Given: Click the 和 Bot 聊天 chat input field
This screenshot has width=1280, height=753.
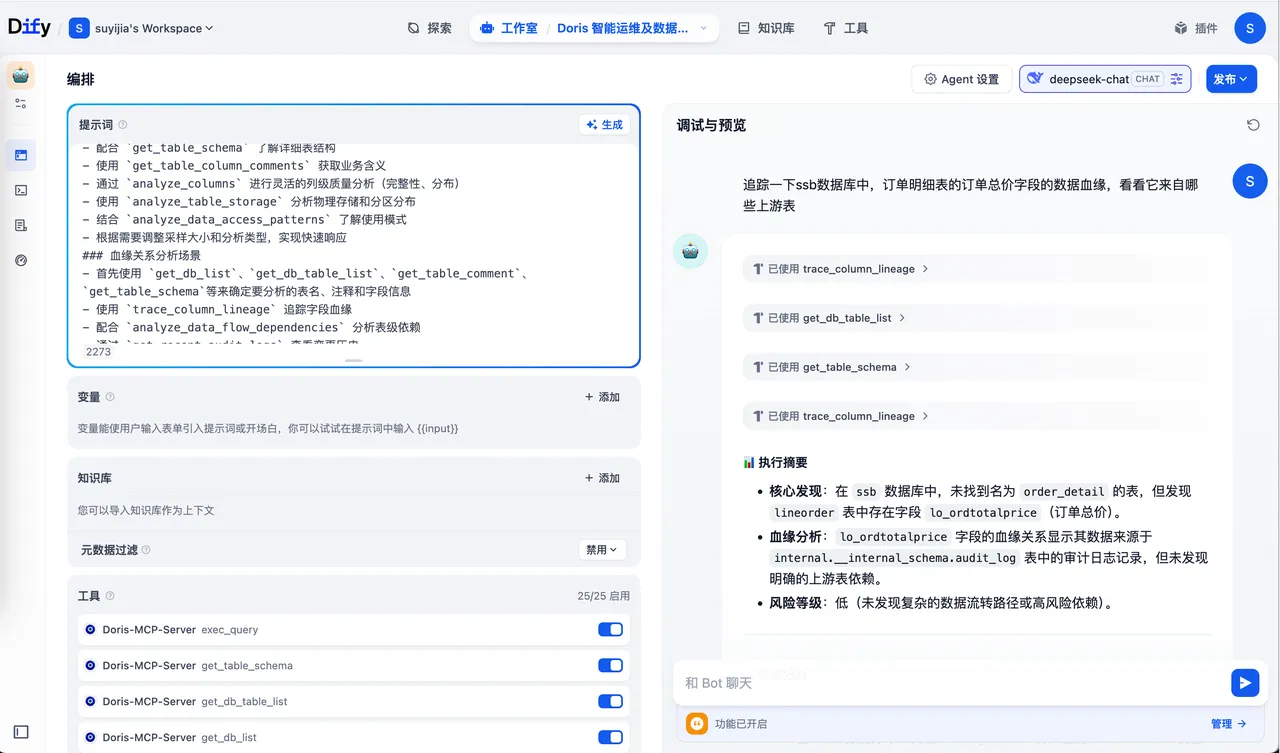Looking at the screenshot, I should (x=900, y=682).
